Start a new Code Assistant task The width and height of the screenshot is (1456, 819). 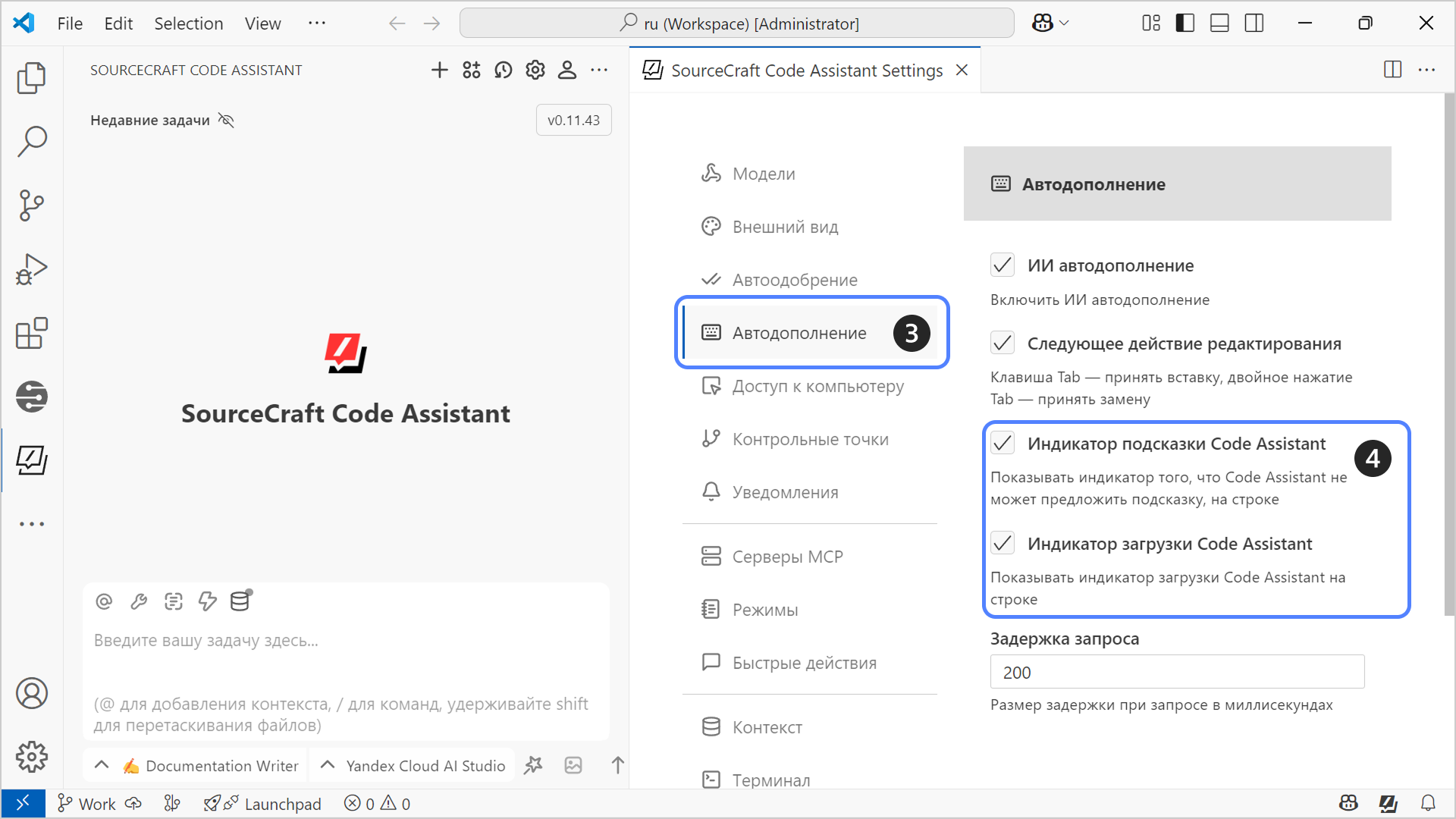point(439,70)
